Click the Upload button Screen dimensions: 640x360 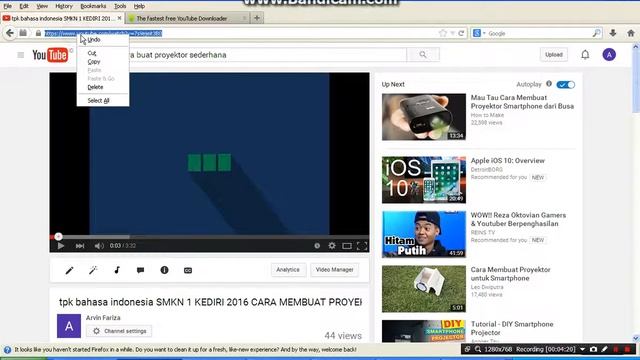pyautogui.click(x=553, y=55)
